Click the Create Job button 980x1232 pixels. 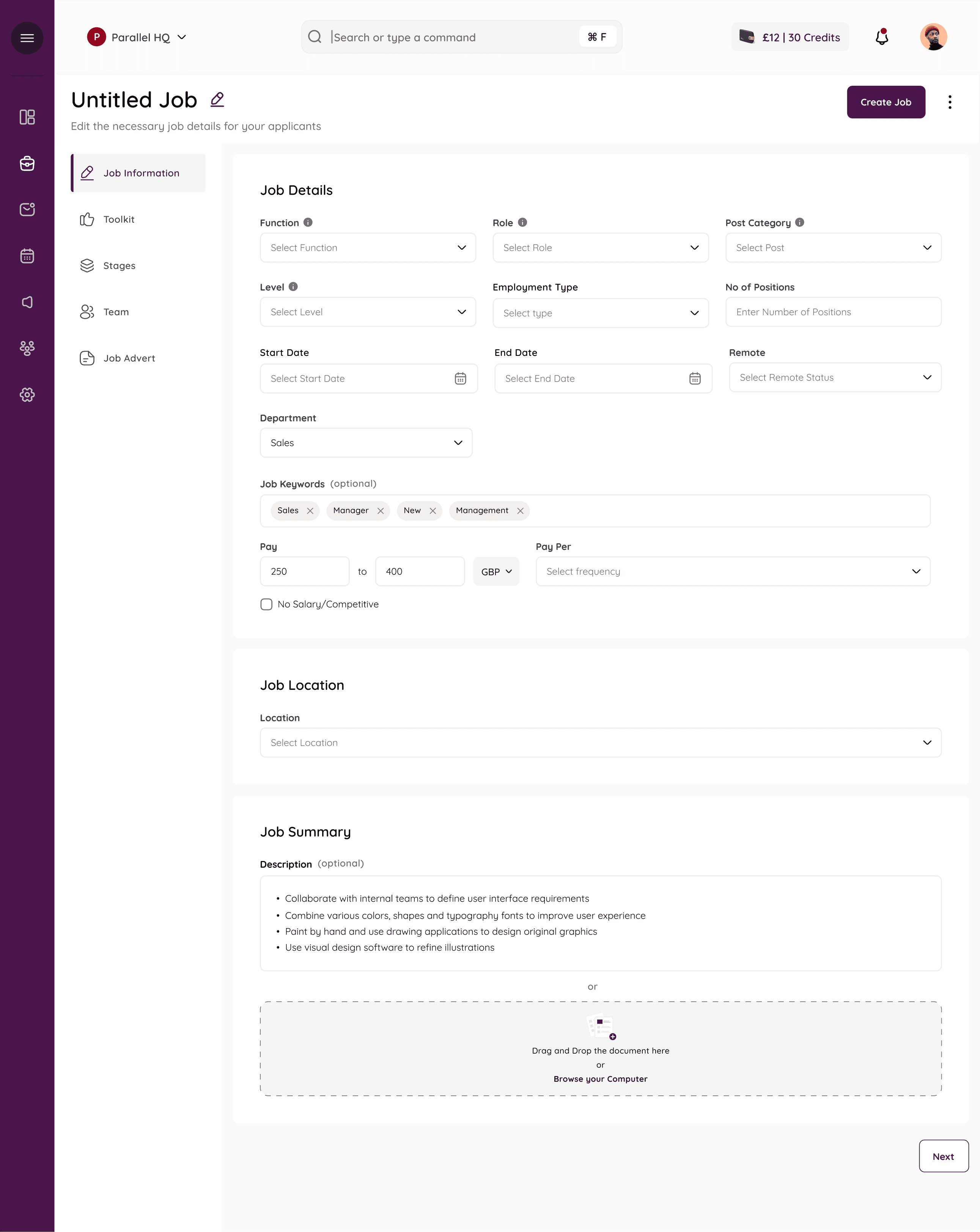tap(885, 102)
